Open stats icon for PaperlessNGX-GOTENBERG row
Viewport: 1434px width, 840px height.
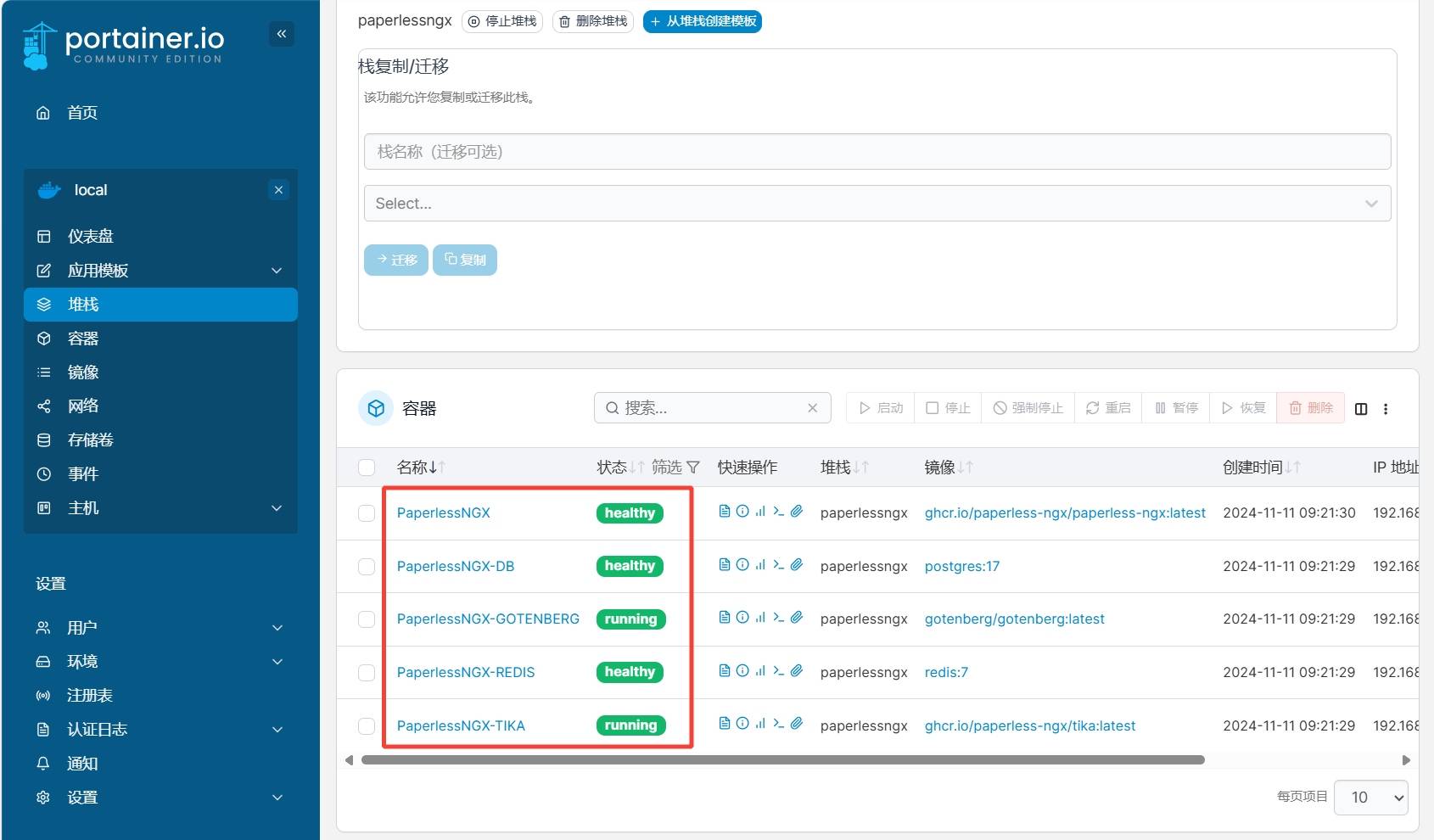[x=760, y=618]
